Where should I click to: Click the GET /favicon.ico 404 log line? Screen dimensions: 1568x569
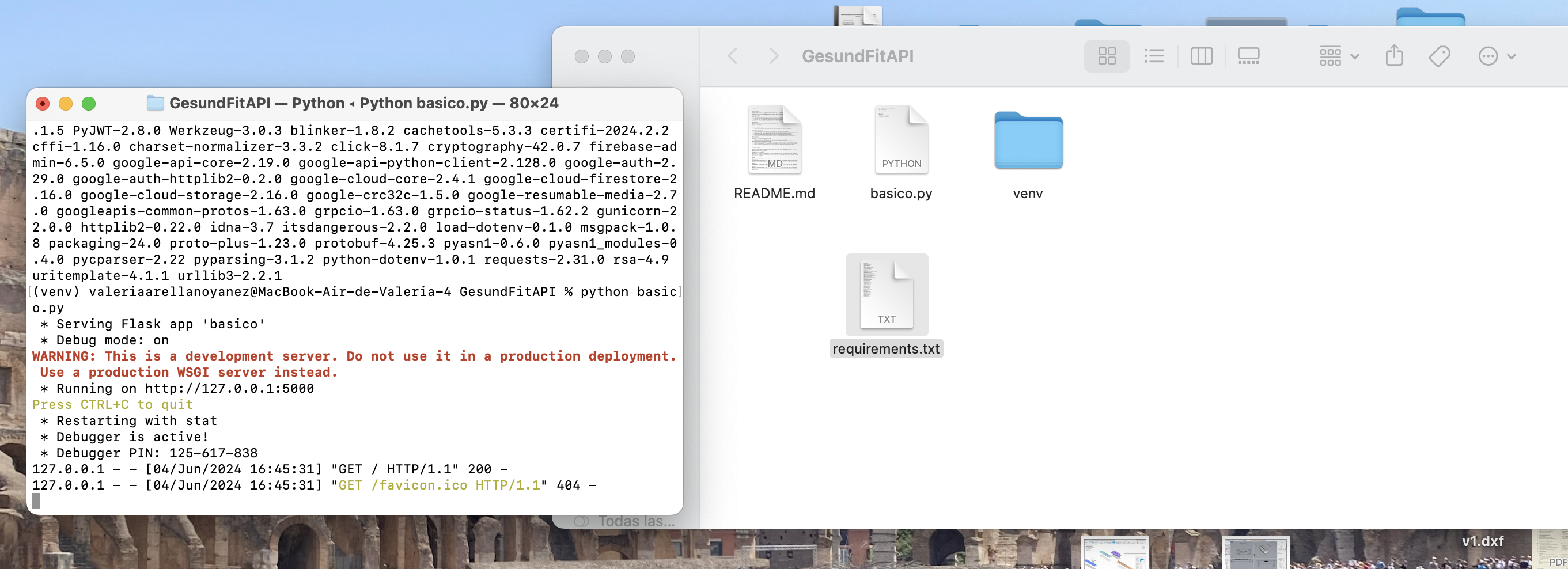(314, 485)
